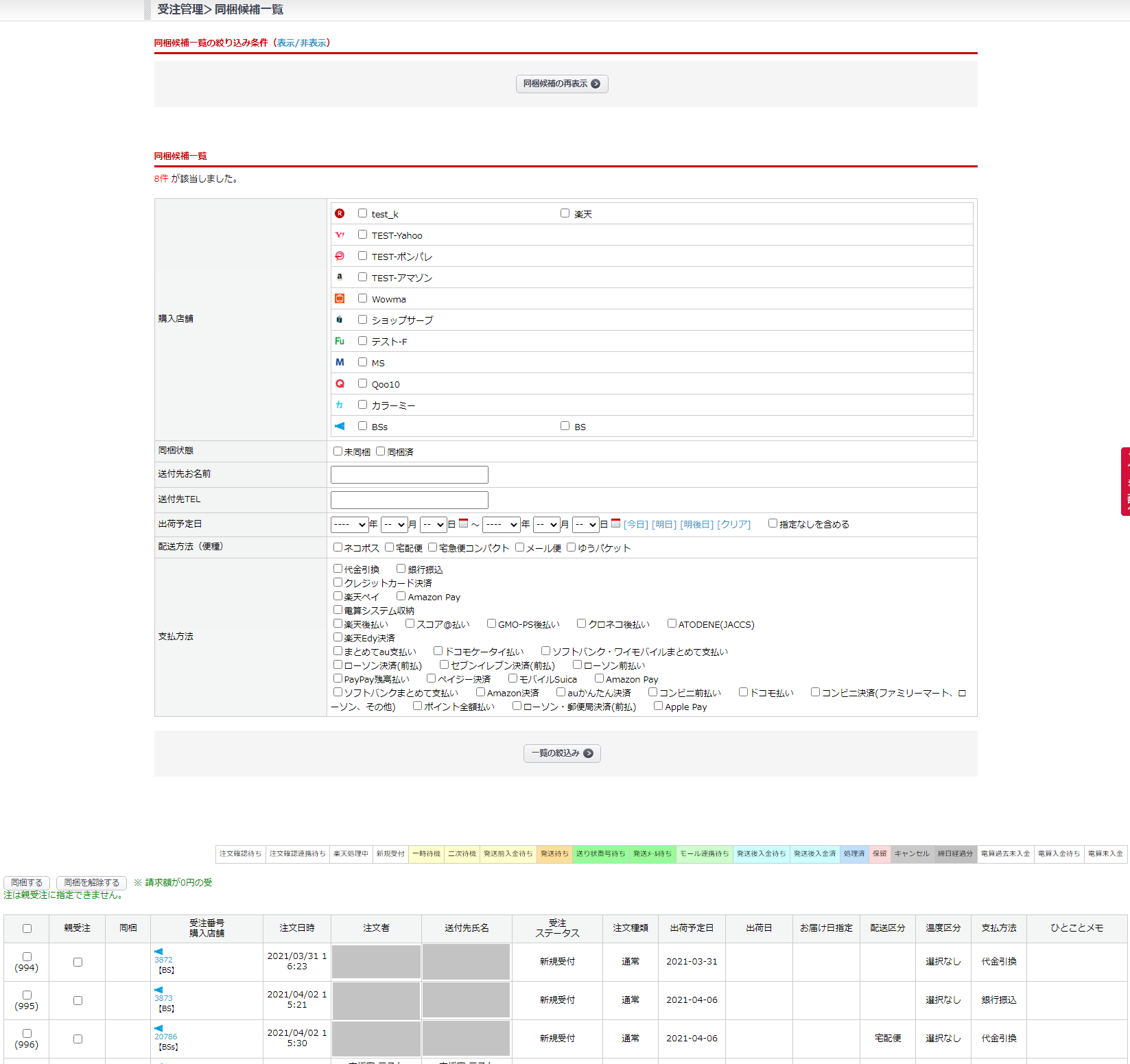Click the 新規受付 status legend cell
Image resolution: width=1130 pixels, height=1064 pixels.
pos(390,854)
